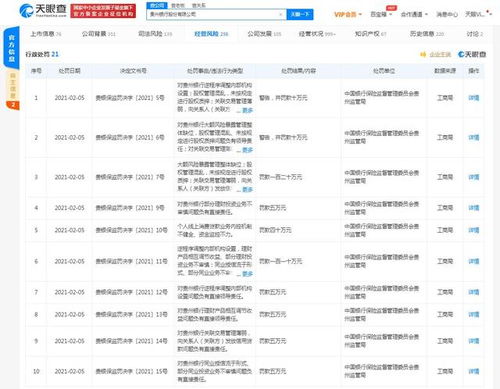Switch to the 经营状况 tab
Viewport: 500px width, 389px height.
(317, 34)
